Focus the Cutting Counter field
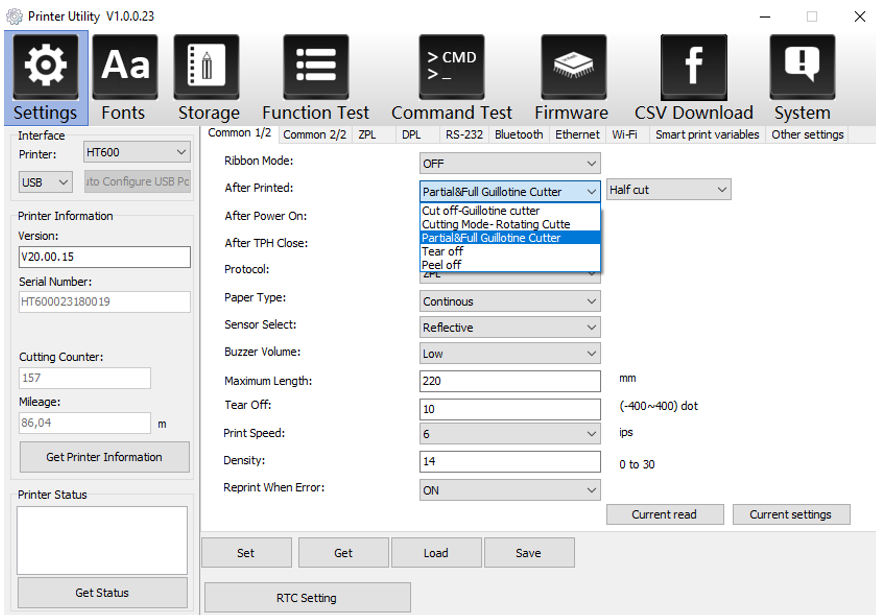The width and height of the screenshot is (876, 615). (85, 378)
